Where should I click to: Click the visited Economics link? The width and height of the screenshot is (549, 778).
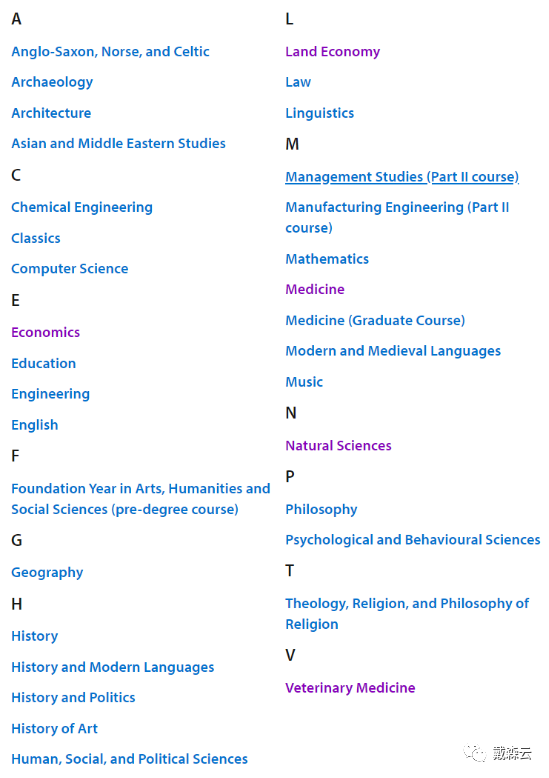coord(46,332)
